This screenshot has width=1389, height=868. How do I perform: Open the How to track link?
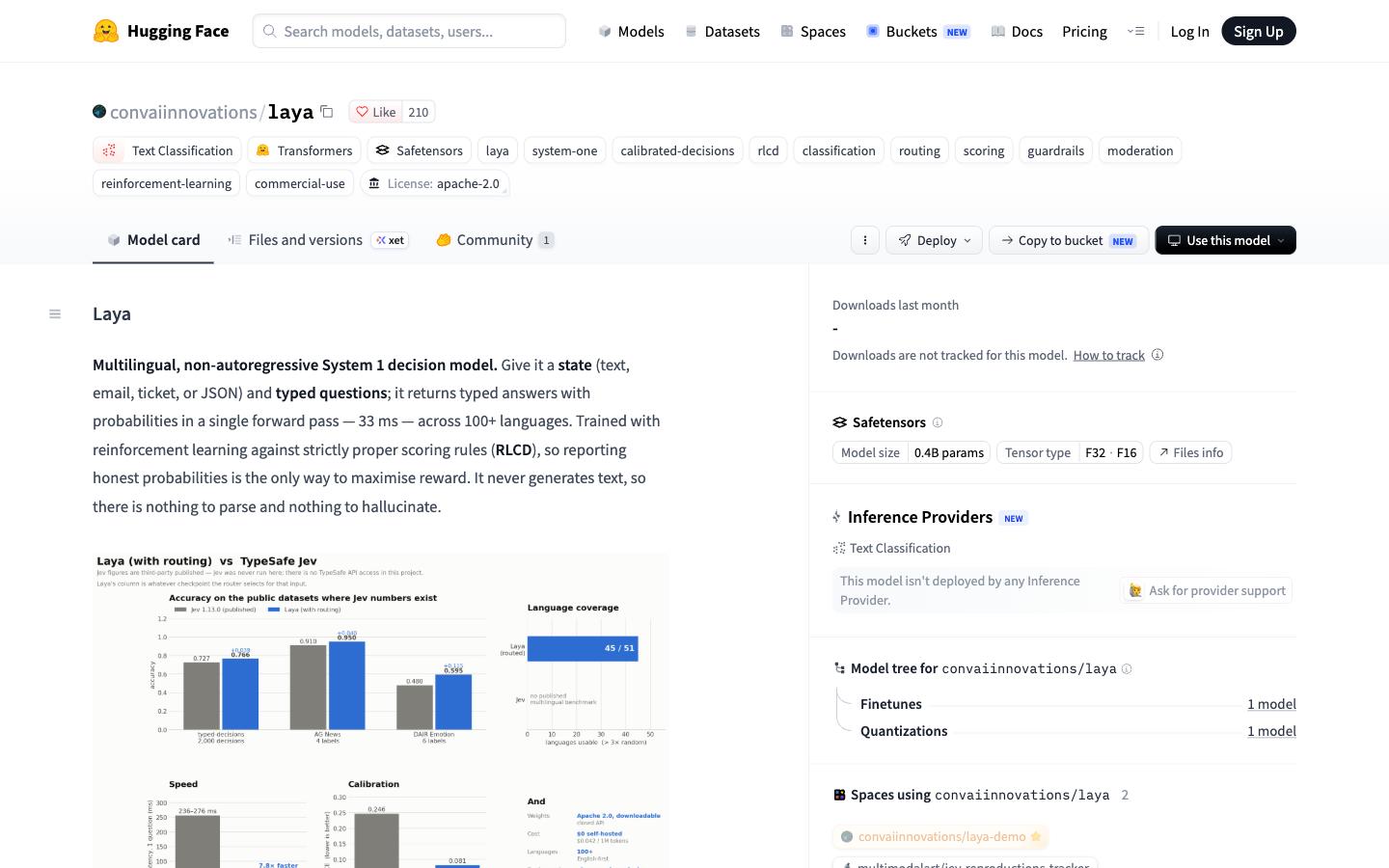(1109, 355)
